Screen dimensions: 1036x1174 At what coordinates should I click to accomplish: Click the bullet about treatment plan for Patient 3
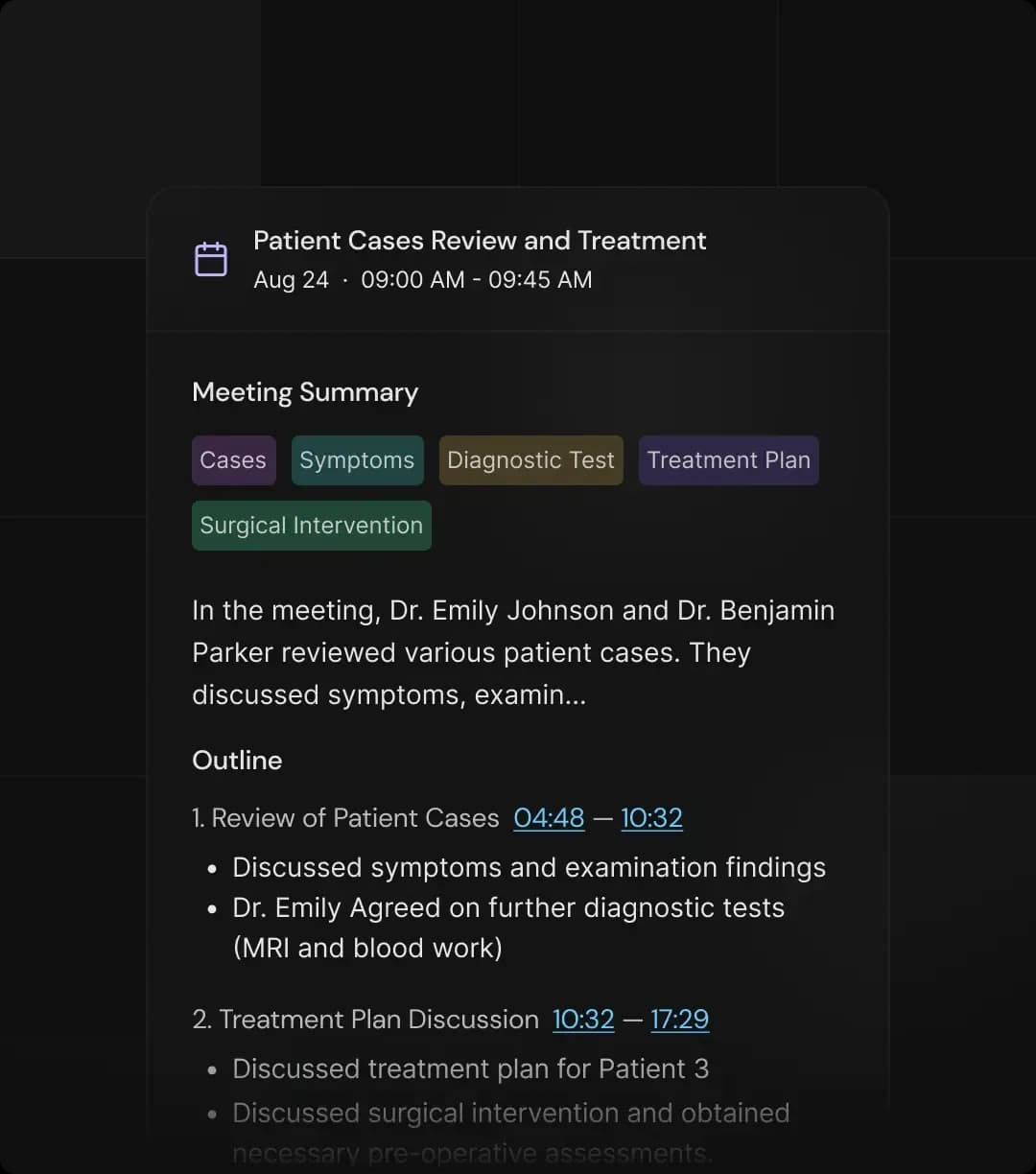(470, 1068)
